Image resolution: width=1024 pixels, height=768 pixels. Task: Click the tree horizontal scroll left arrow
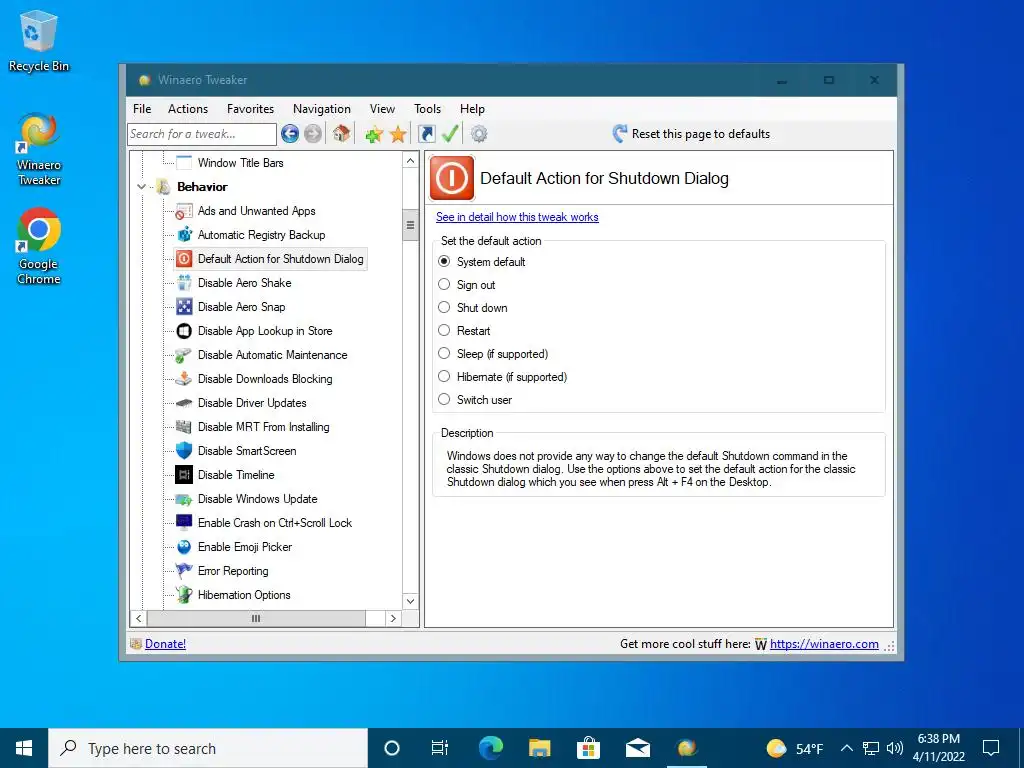click(x=138, y=618)
